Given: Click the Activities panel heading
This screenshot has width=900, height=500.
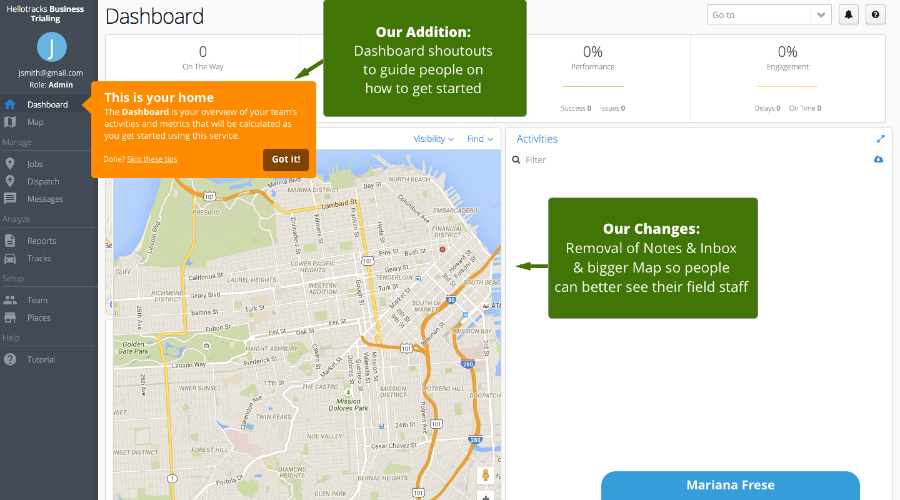Looking at the screenshot, I should pyautogui.click(x=537, y=139).
